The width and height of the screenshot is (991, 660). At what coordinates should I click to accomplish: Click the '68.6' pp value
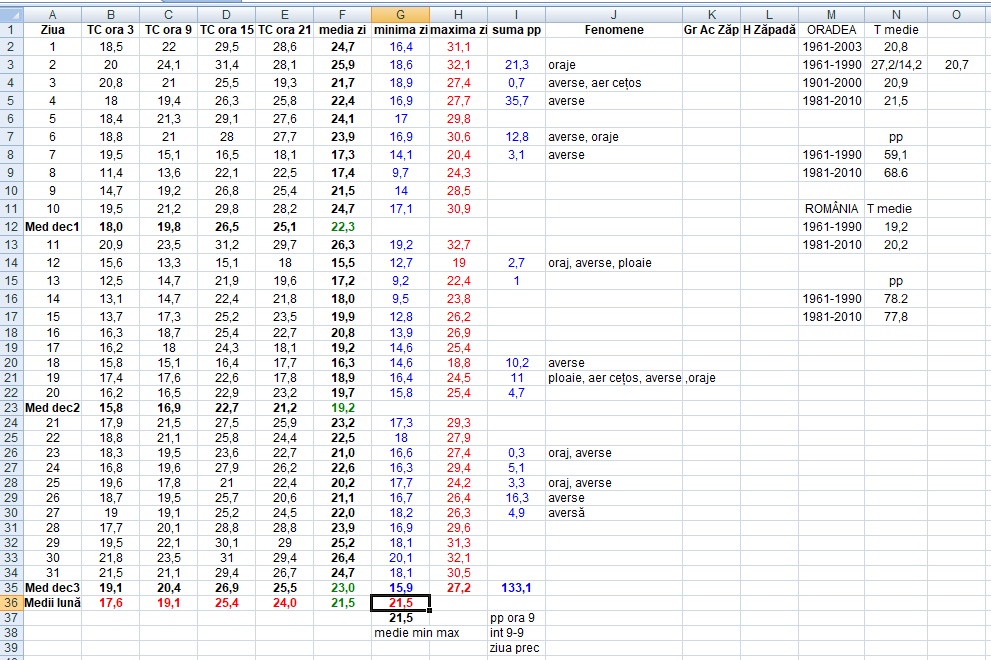[x=896, y=173]
